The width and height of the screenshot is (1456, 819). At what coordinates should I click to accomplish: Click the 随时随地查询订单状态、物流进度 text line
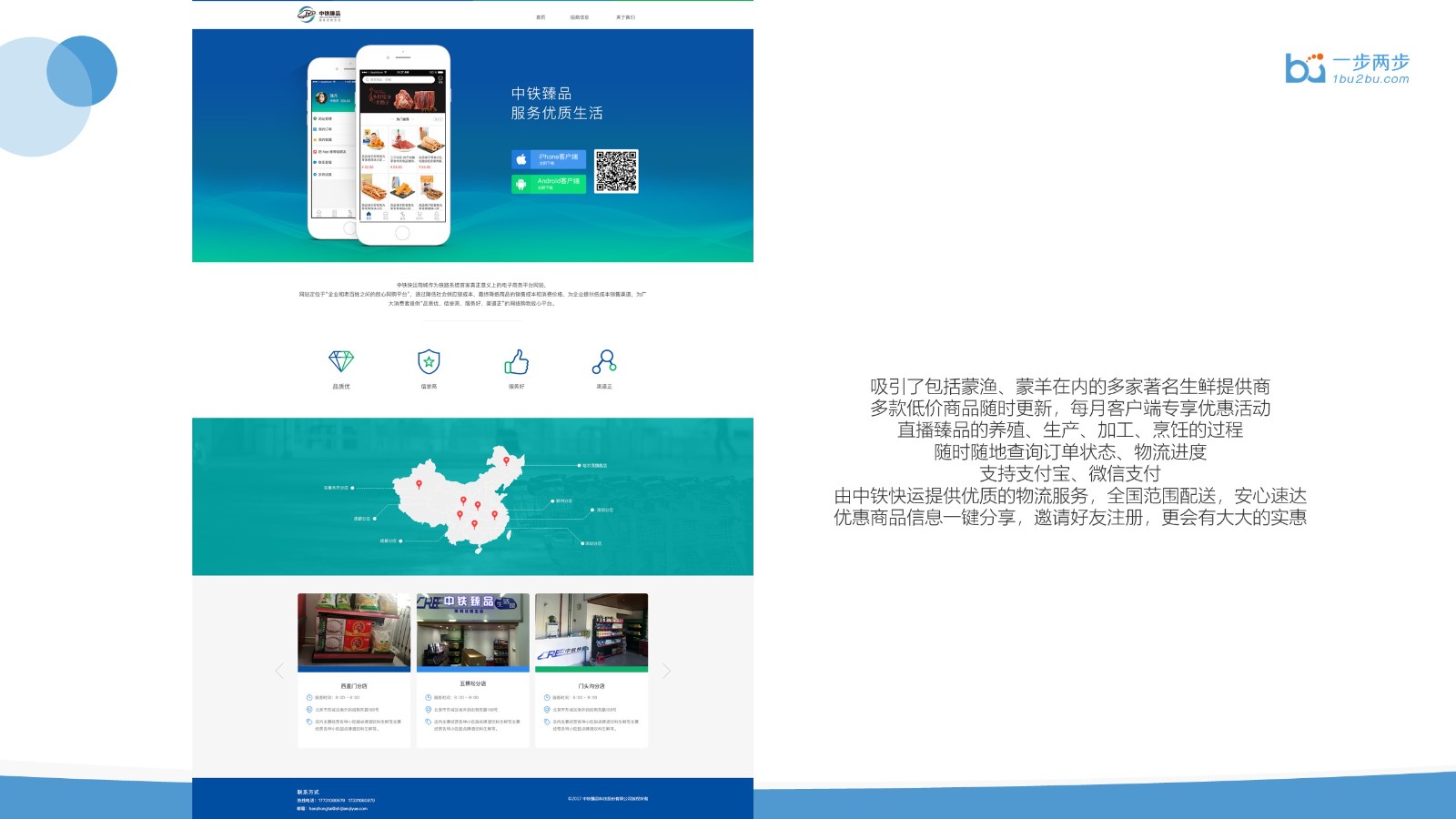coord(1070,452)
